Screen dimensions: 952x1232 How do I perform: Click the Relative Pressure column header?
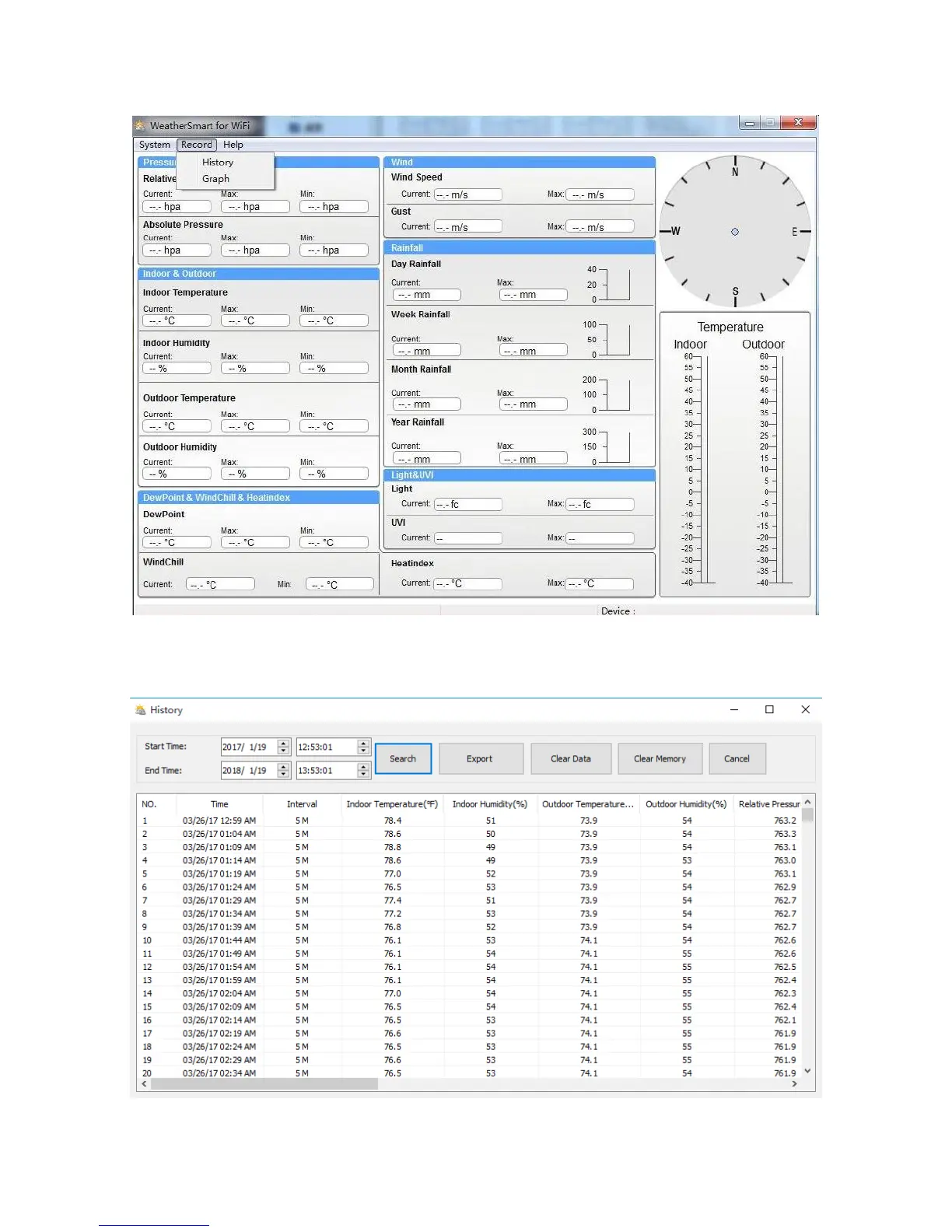point(768,804)
